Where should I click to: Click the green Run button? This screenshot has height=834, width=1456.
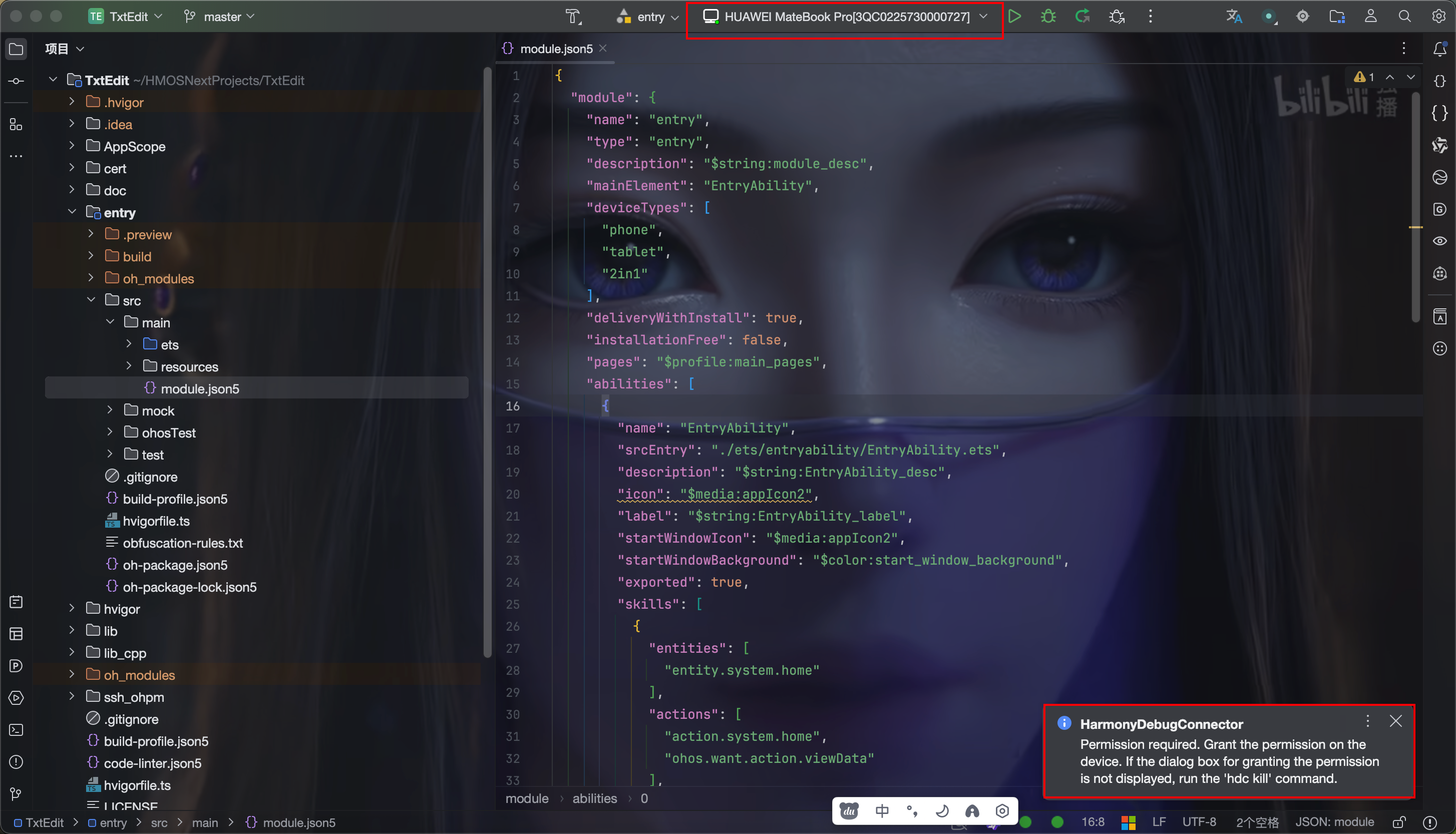pos(1014,16)
